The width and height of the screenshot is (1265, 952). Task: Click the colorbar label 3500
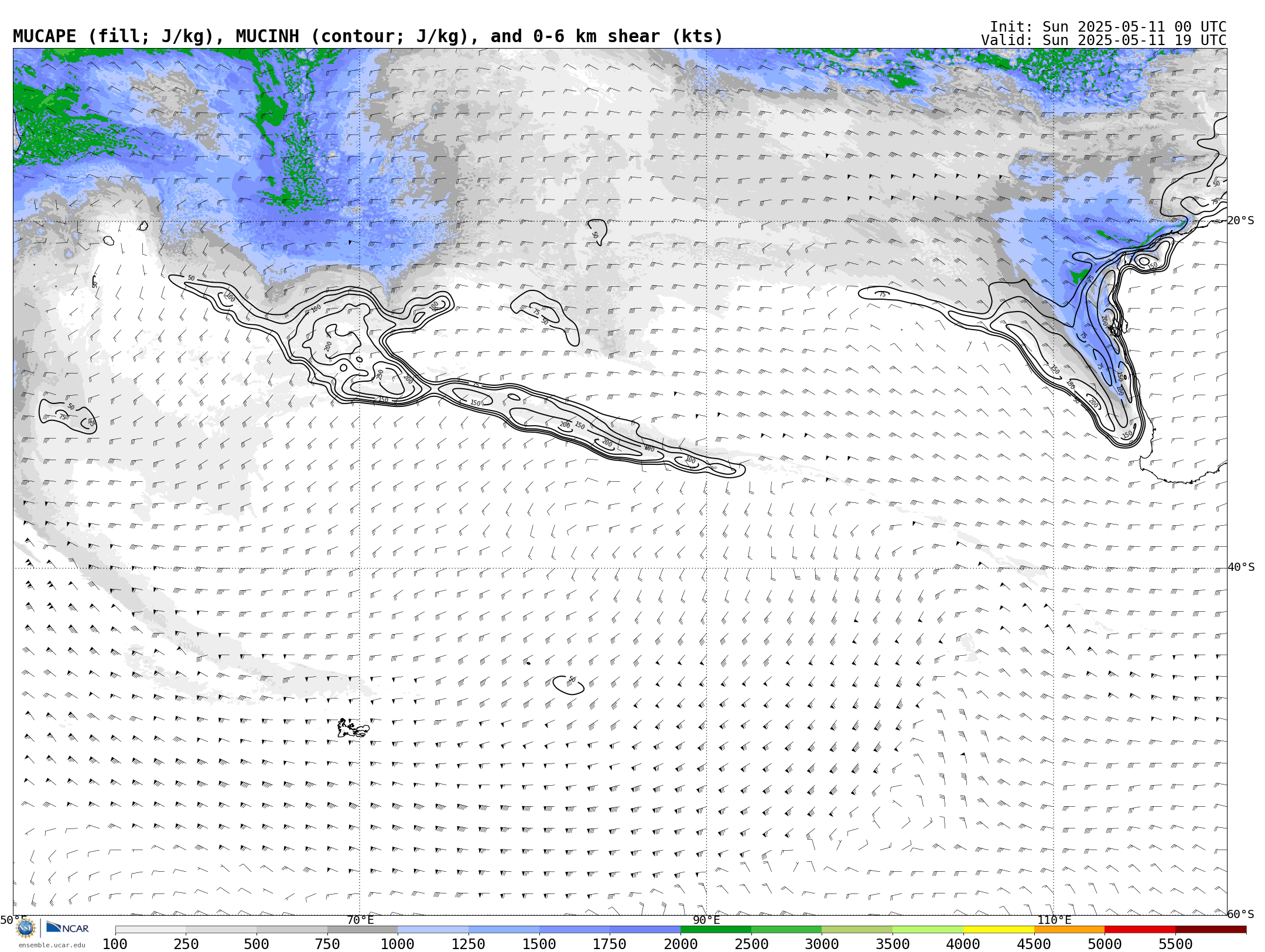(893, 944)
